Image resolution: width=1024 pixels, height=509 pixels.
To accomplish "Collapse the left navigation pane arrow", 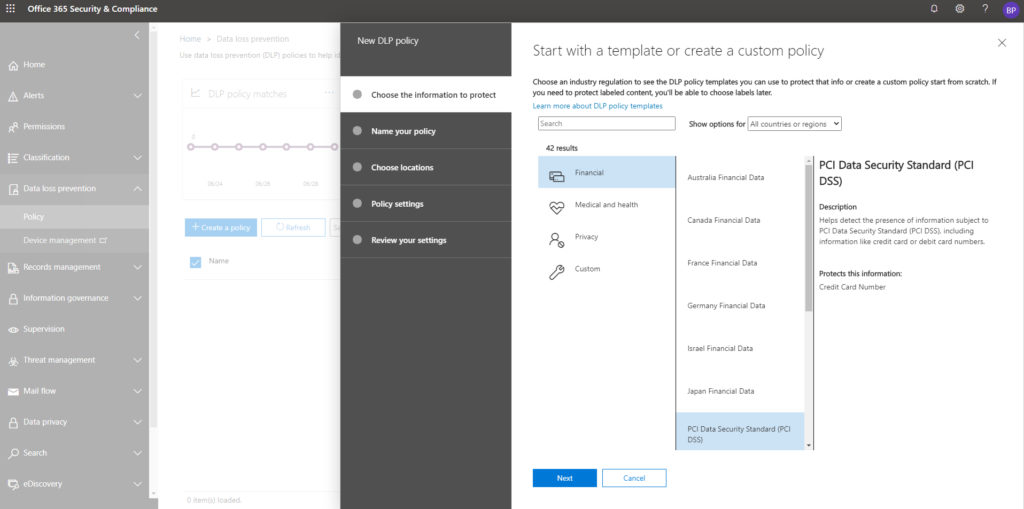I will (136, 35).
